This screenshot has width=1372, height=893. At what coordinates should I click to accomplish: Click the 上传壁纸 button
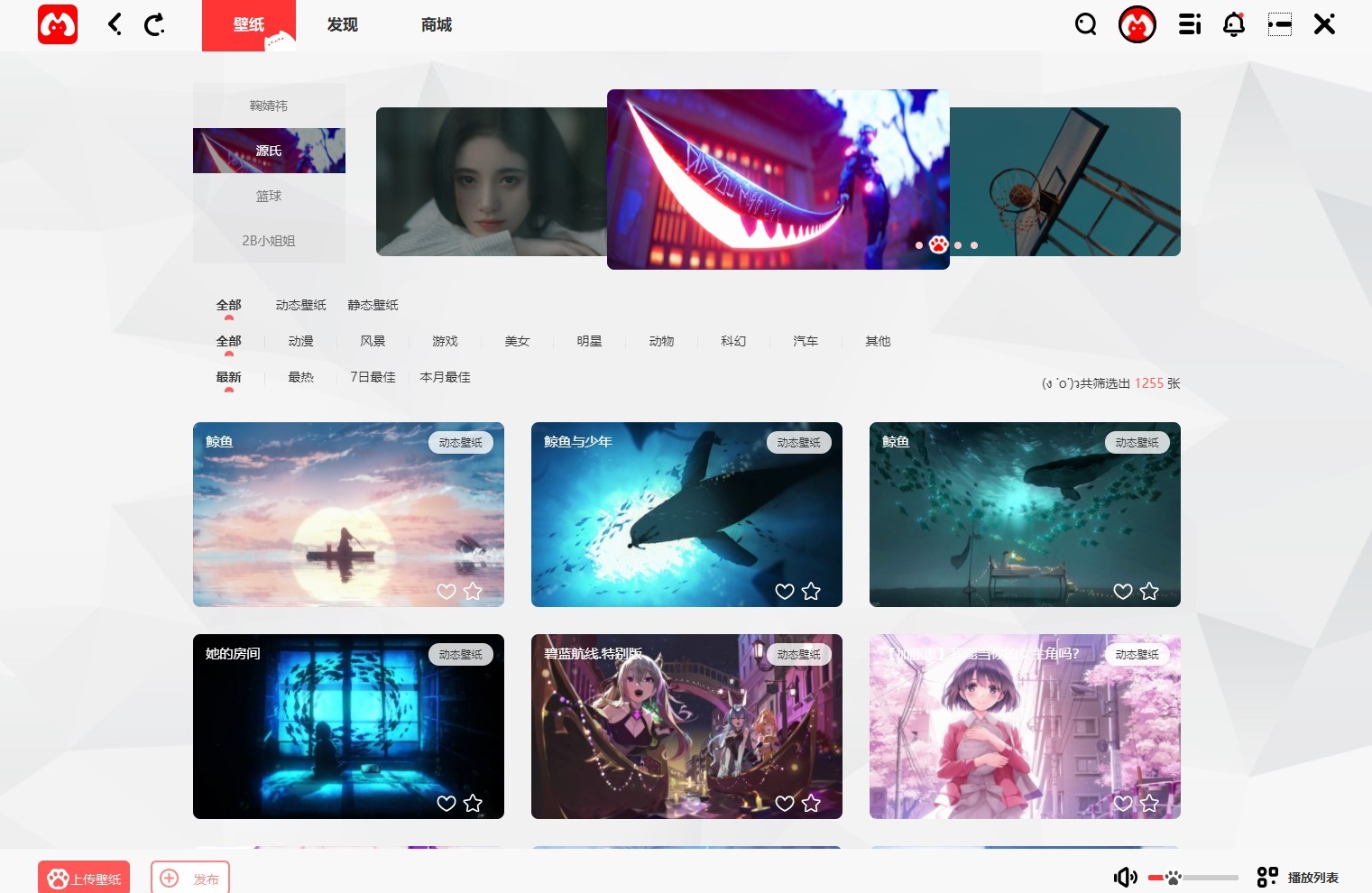tap(83, 876)
